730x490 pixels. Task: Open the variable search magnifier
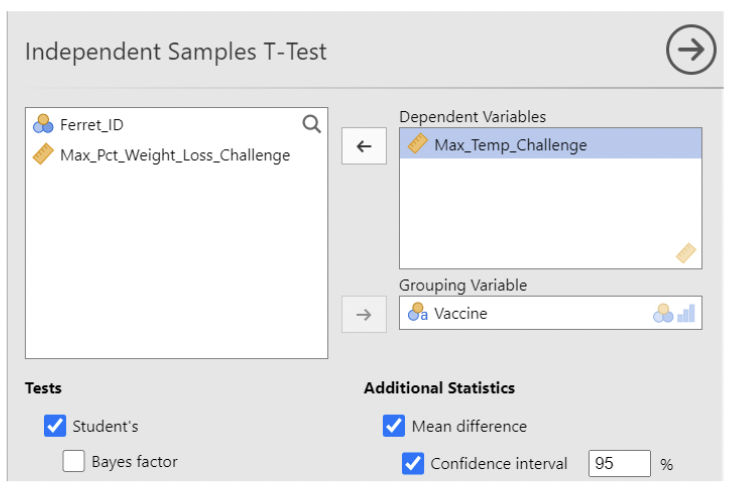312,124
